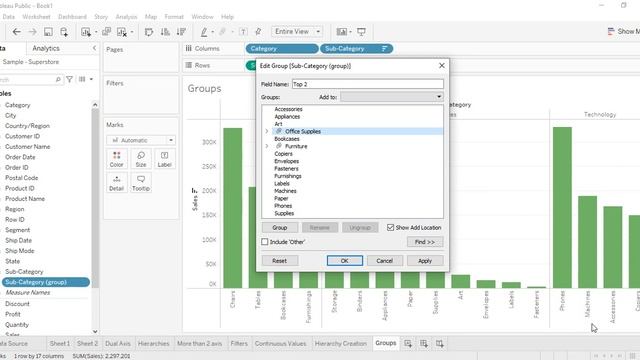Click the Show Mark Labels T icon
This screenshot has height=360, width=640.
click(x=243, y=32)
